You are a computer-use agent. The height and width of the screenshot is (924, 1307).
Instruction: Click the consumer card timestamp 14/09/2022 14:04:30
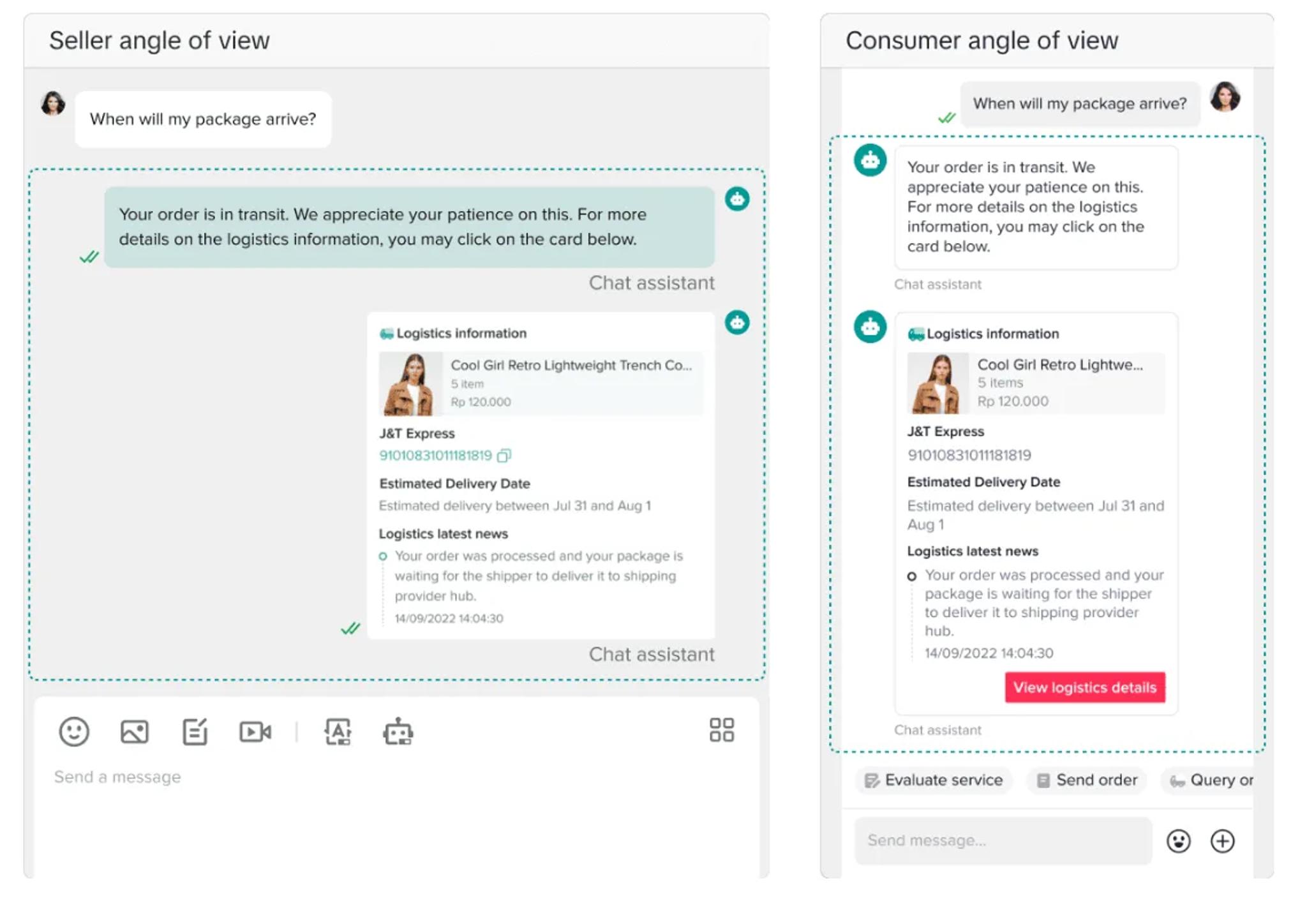pos(989,653)
